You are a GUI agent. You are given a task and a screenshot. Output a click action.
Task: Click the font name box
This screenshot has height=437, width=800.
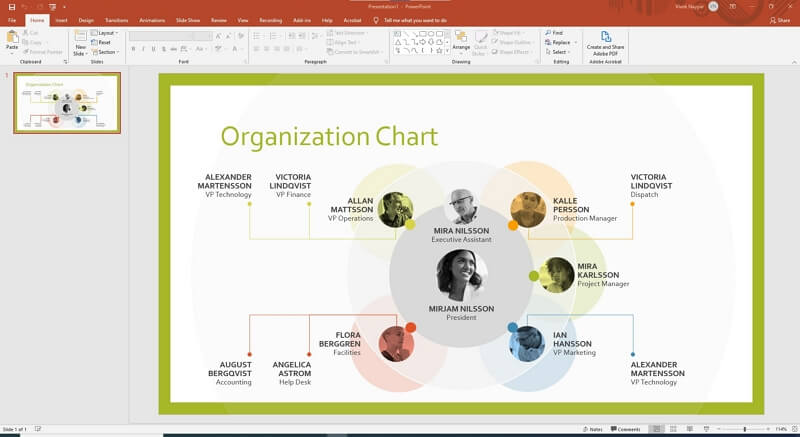pos(161,36)
